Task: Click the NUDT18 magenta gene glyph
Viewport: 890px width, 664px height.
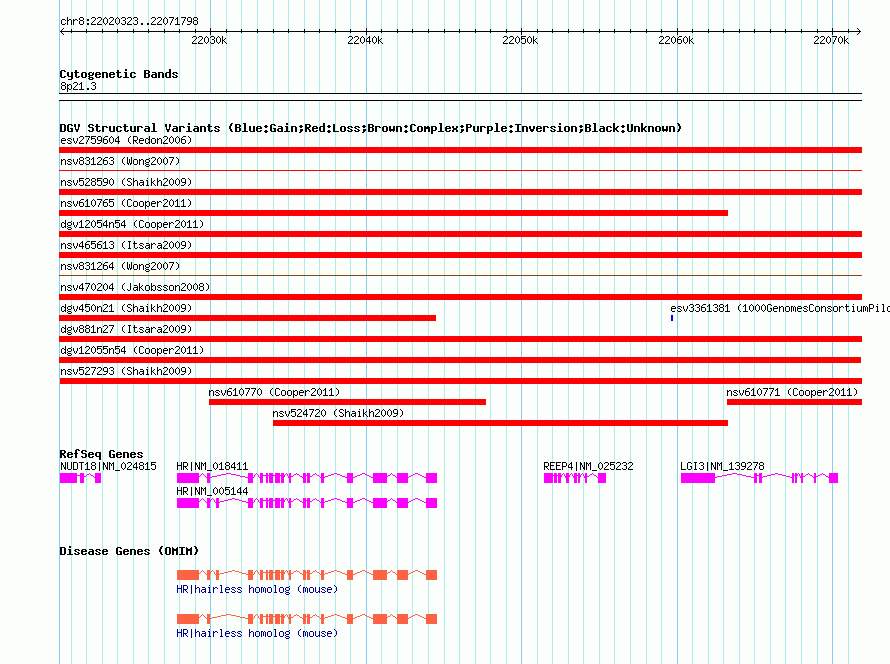Action: 81,478
